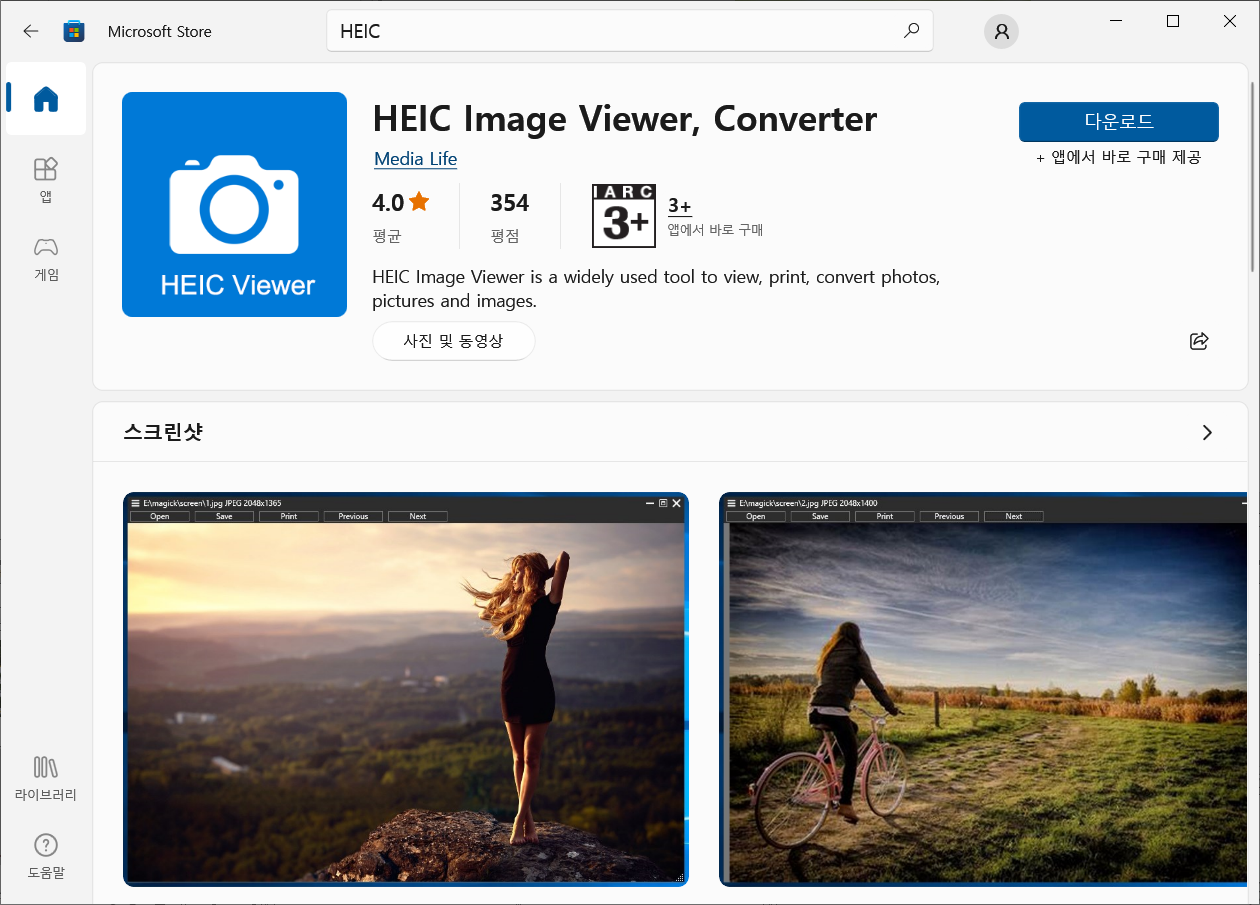Open the 라이브러리 (Library) section

[46, 779]
